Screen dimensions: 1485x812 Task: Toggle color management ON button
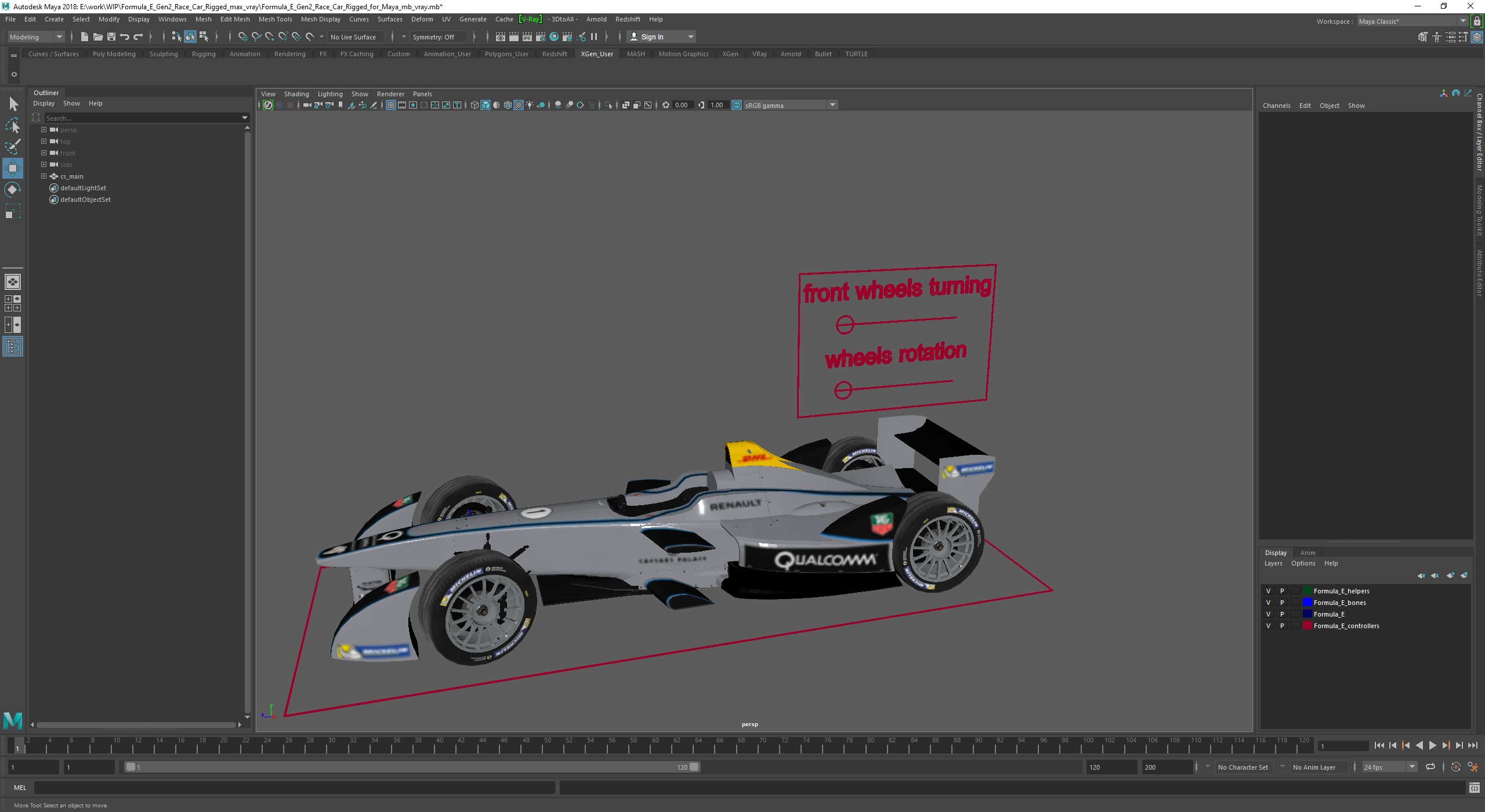coord(737,105)
